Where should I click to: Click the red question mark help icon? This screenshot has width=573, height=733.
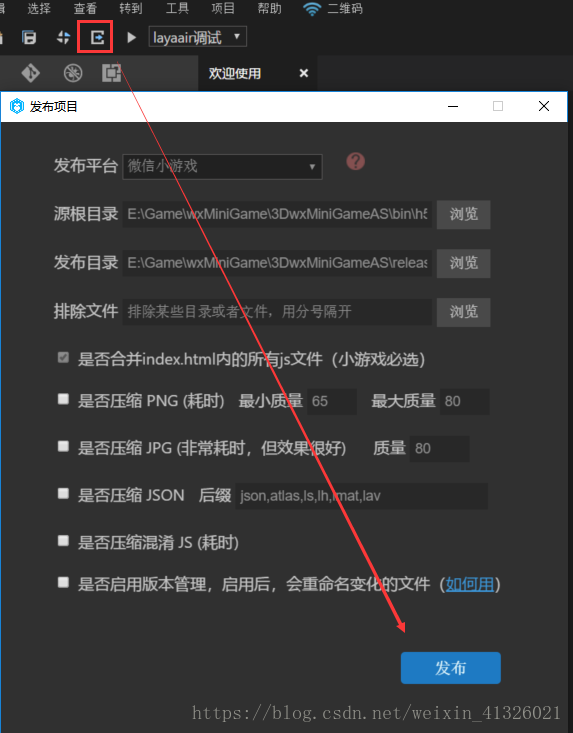coord(356,161)
